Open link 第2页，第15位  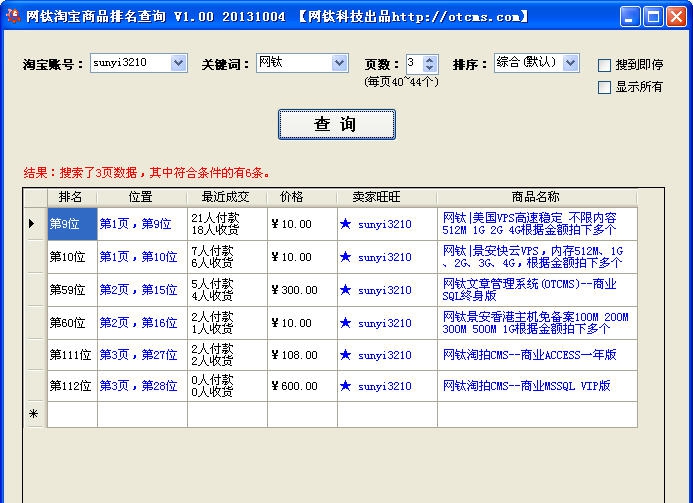138,290
